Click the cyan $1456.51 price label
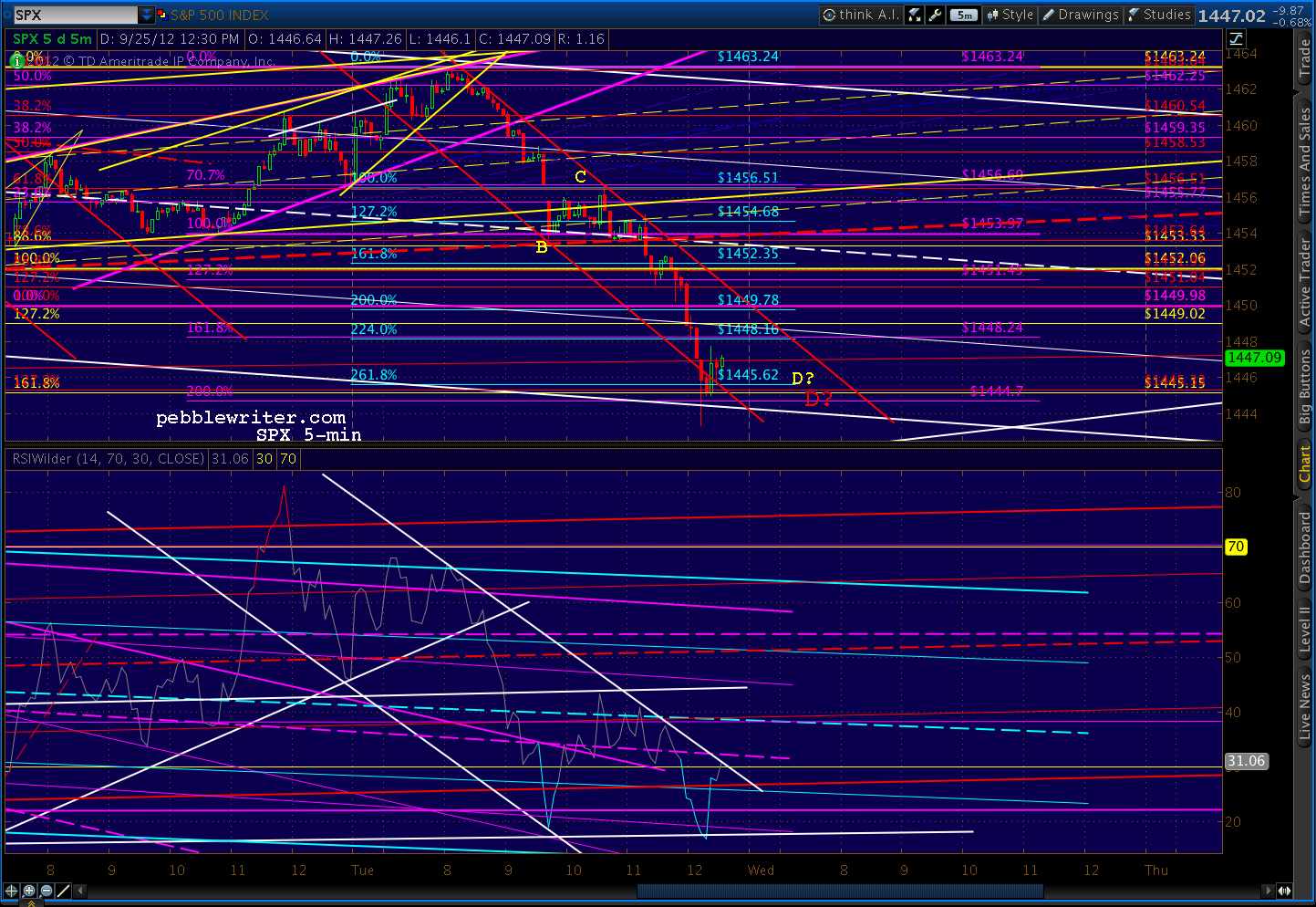The width and height of the screenshot is (1316, 907). click(748, 178)
